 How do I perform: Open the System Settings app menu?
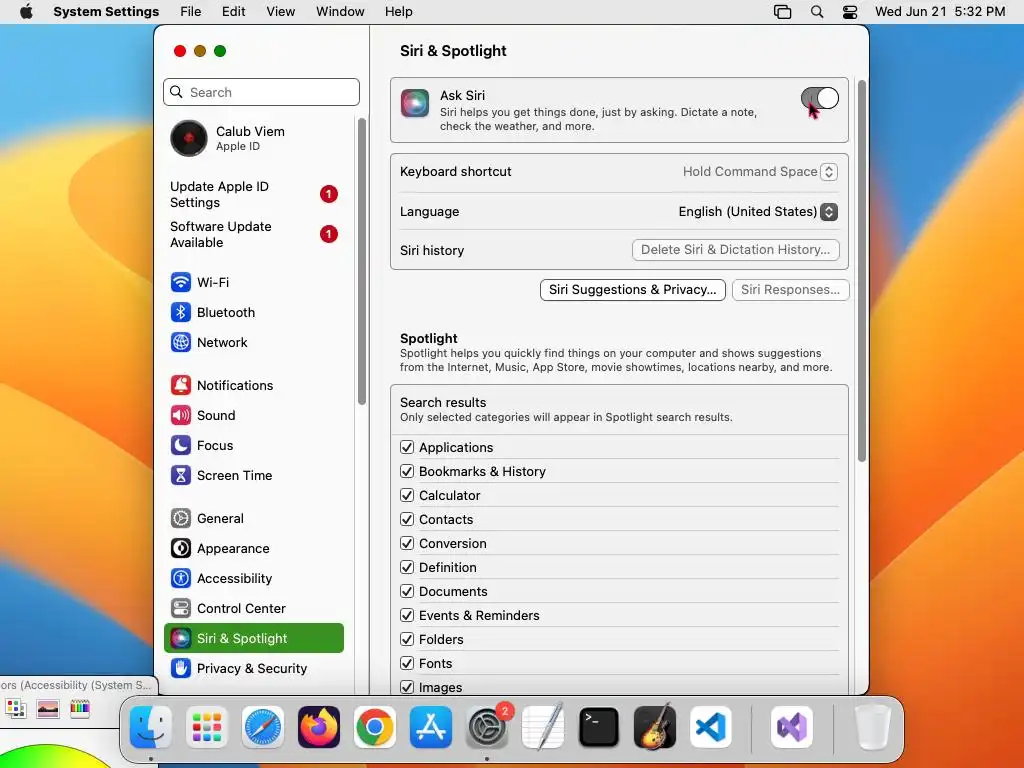(x=106, y=12)
